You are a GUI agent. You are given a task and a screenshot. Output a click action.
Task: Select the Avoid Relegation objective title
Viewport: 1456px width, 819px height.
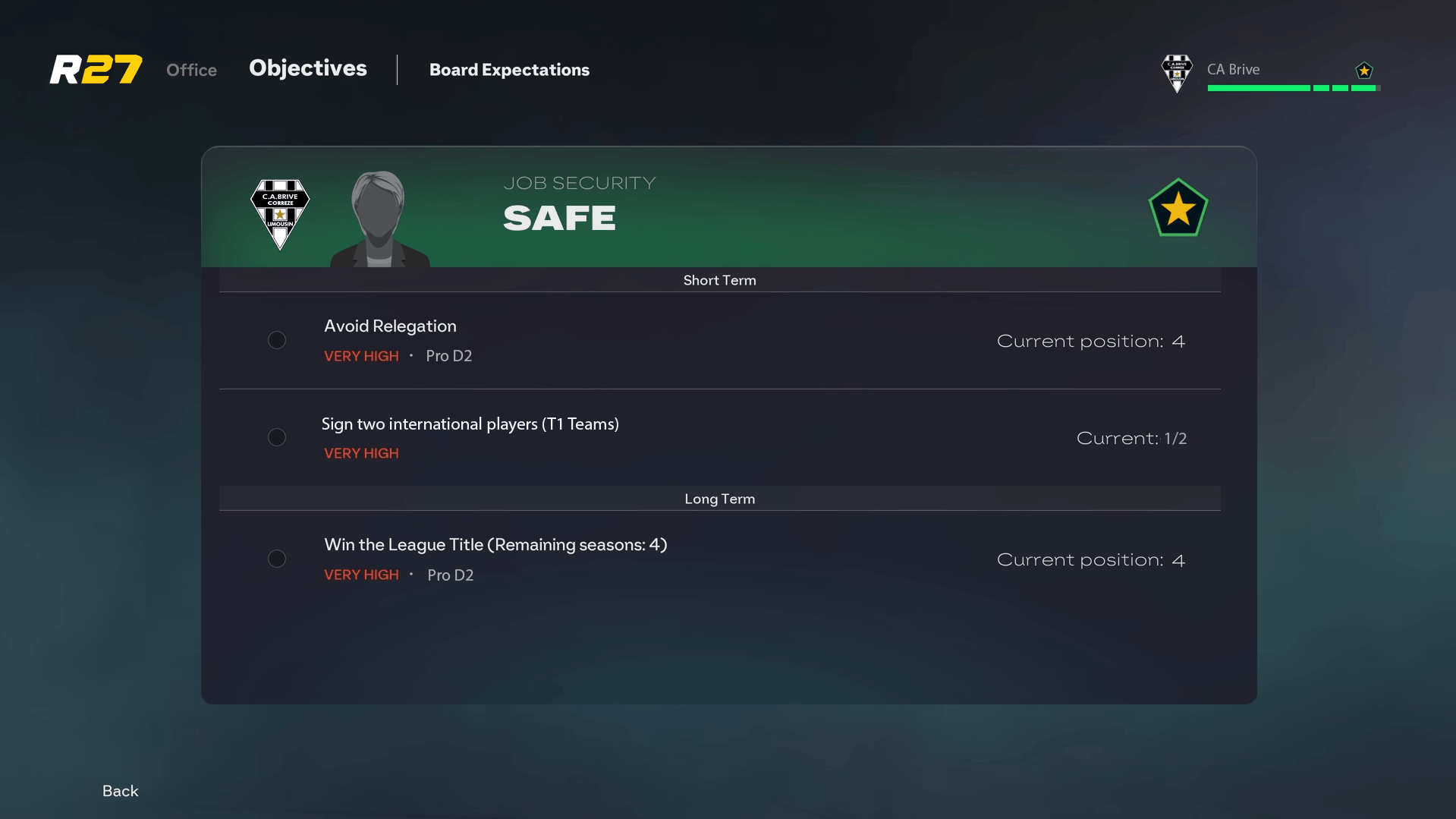(390, 326)
